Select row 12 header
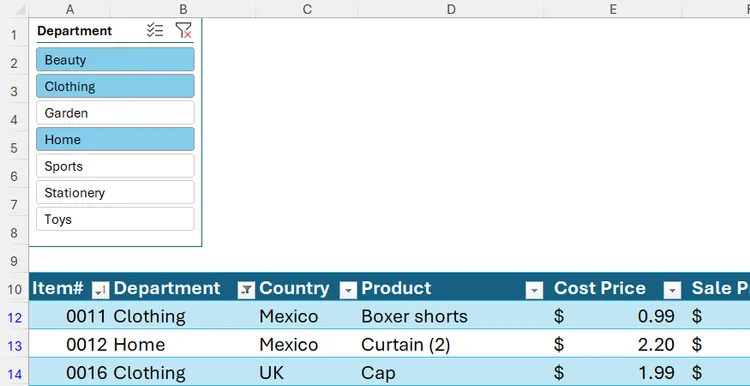This screenshot has height=386, width=750. (14, 317)
